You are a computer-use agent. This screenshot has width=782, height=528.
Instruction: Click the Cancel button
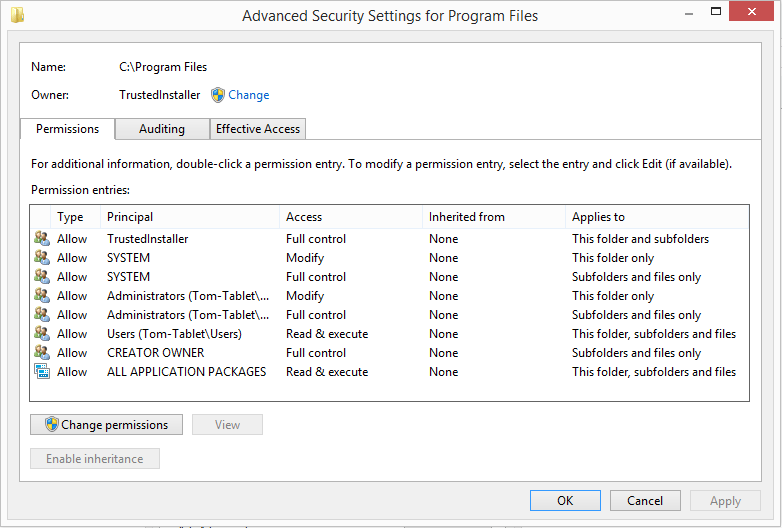coord(645,500)
